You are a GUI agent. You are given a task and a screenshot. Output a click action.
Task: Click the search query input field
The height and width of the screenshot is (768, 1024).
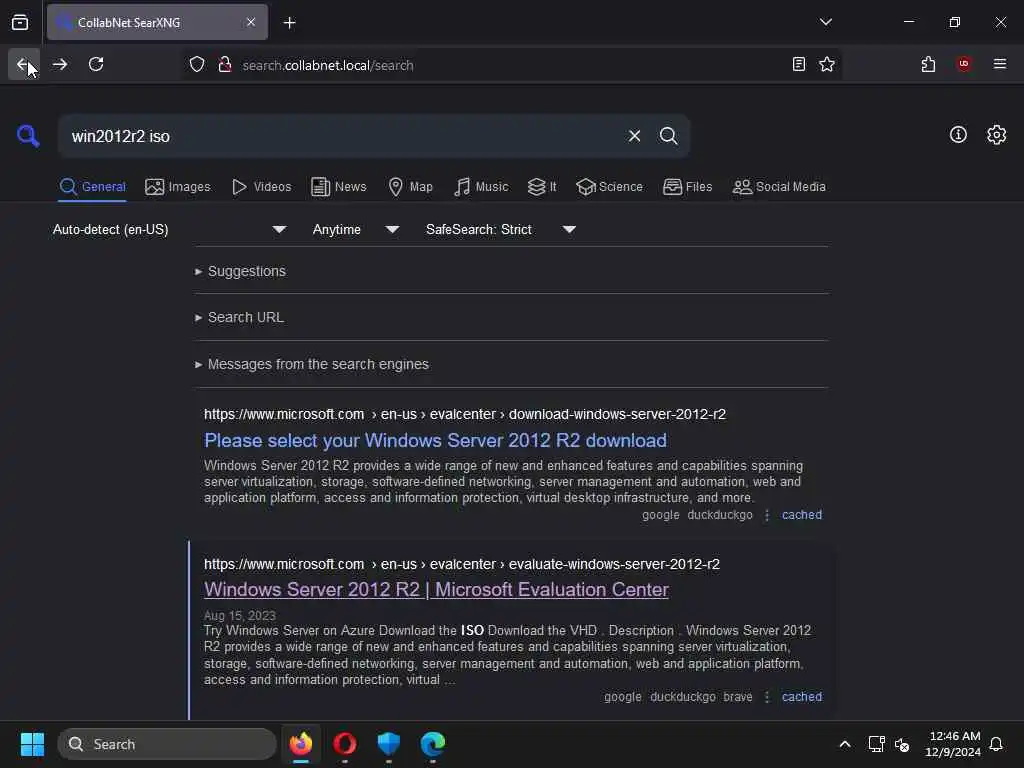coord(340,136)
